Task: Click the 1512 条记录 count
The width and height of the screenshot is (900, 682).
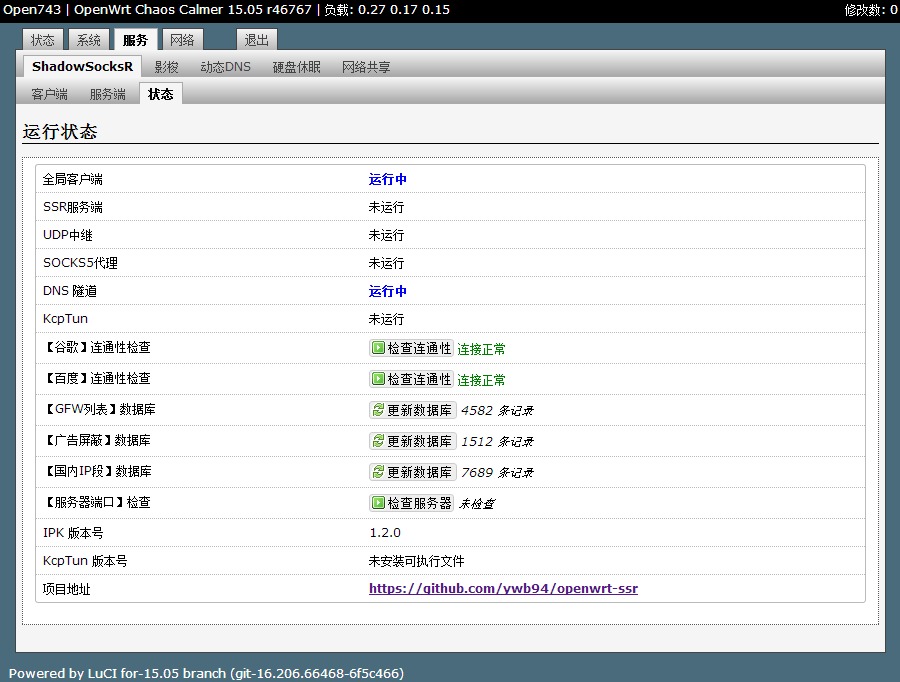Action: tap(497, 441)
